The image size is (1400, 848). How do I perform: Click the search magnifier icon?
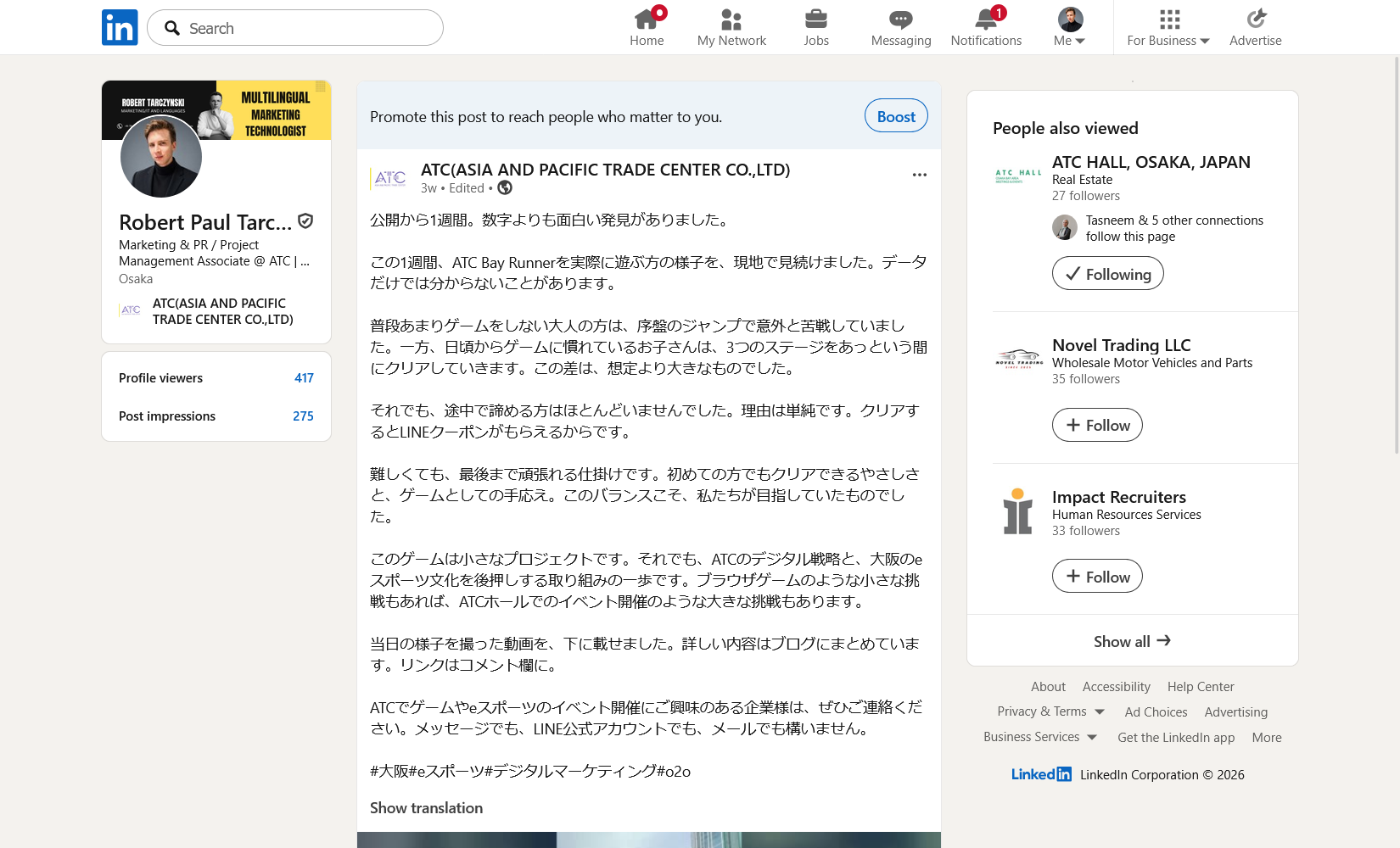coord(172,28)
